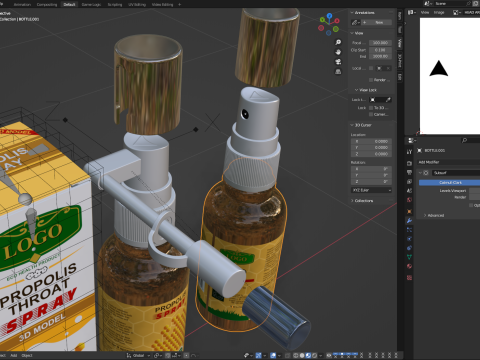Screen dimensions: 480x360
Task: Switch perspective/orthographic grid icon in viewport
Action: pyautogui.click(x=338, y=72)
